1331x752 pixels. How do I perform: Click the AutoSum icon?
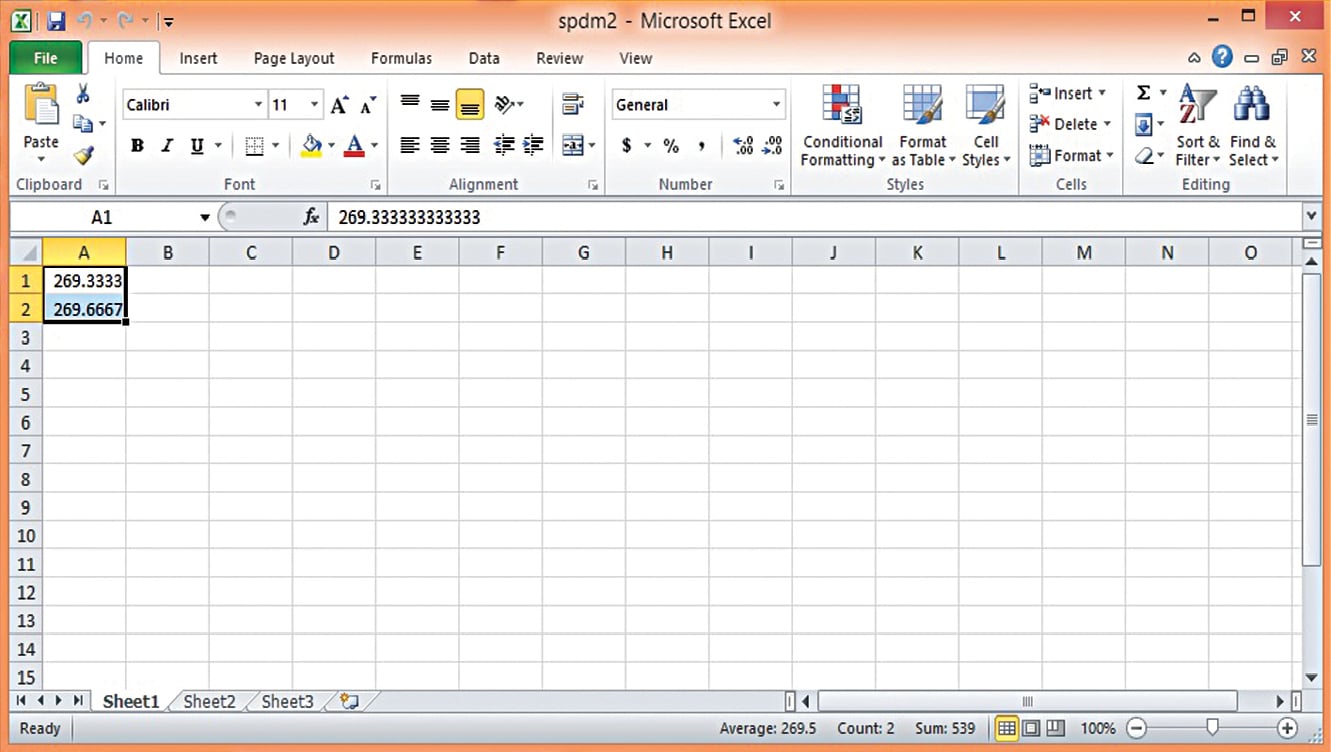pyautogui.click(x=1146, y=92)
